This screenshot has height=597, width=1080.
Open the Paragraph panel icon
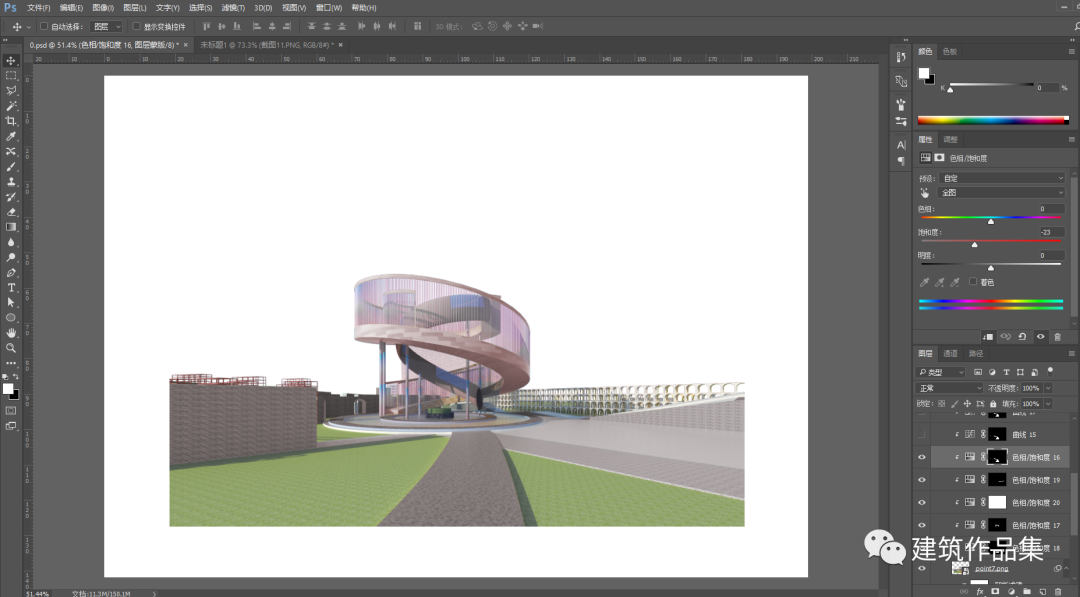901,161
